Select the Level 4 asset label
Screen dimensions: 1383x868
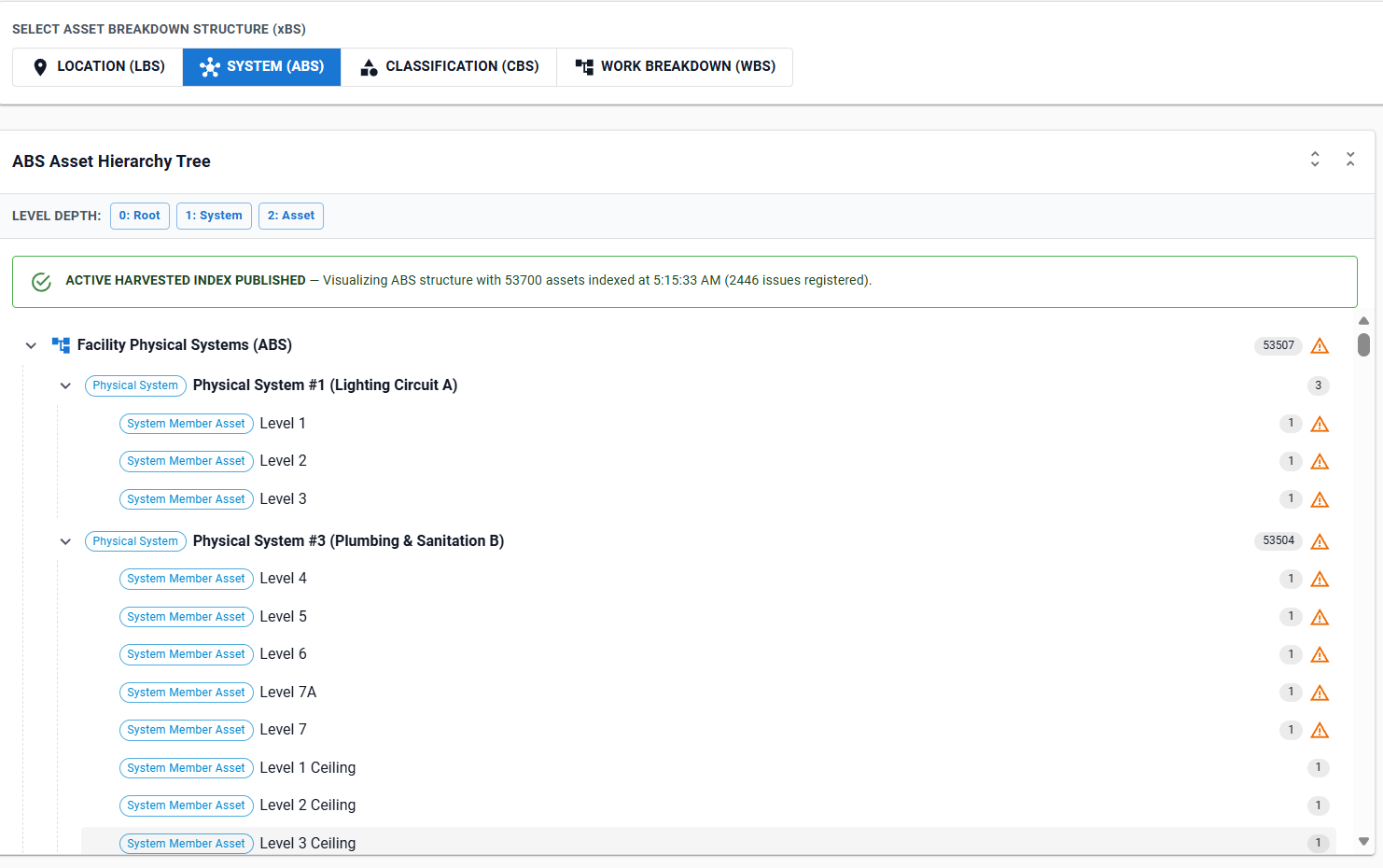283,579
